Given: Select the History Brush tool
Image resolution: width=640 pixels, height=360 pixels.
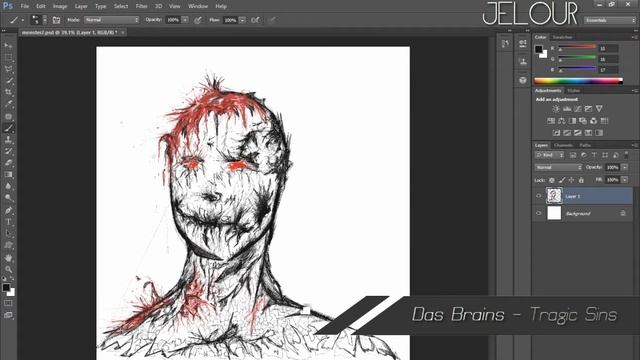Looking at the screenshot, I should [x=8, y=151].
